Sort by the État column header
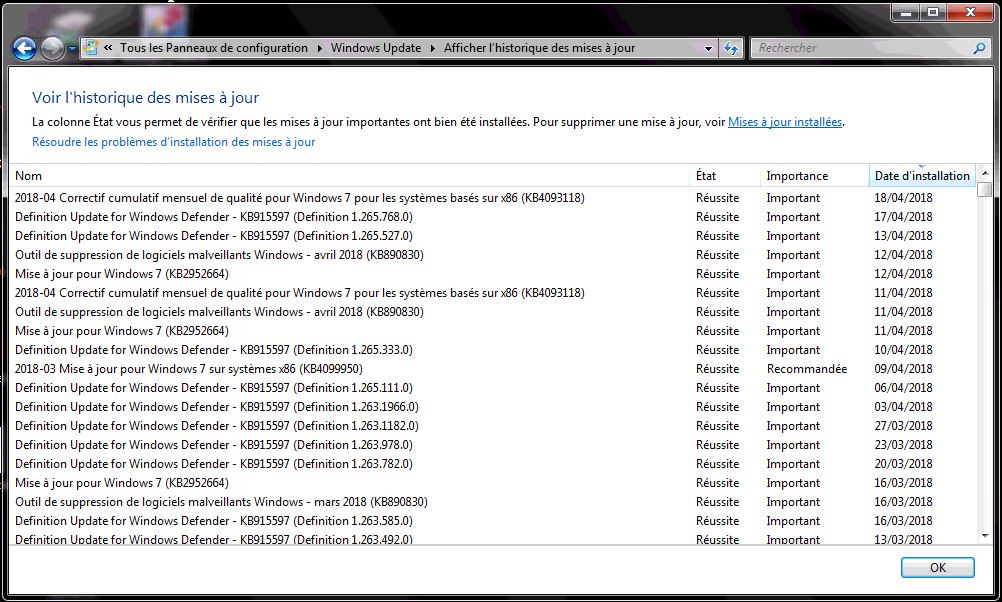Screen dimensions: 1002x602 pos(725,176)
